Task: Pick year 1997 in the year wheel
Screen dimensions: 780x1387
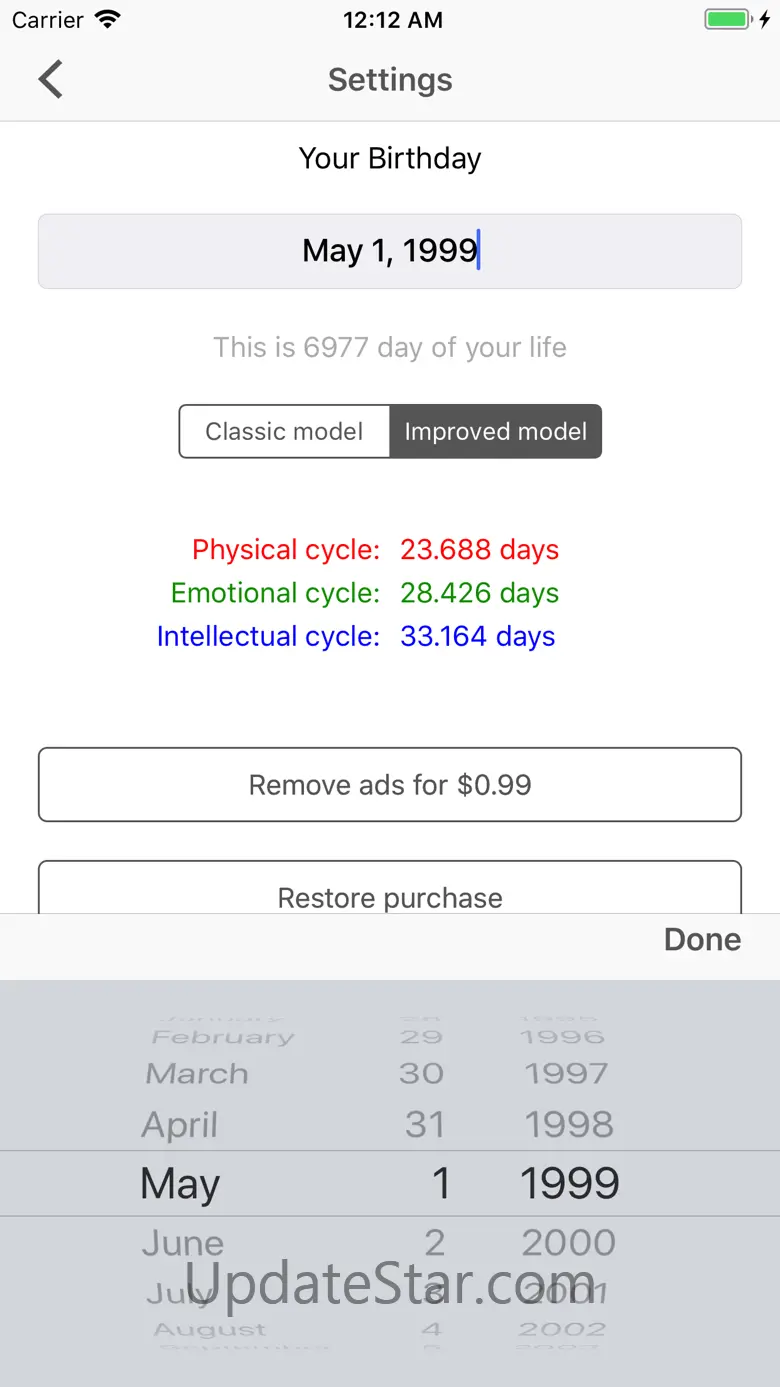Action: click(x=566, y=1074)
